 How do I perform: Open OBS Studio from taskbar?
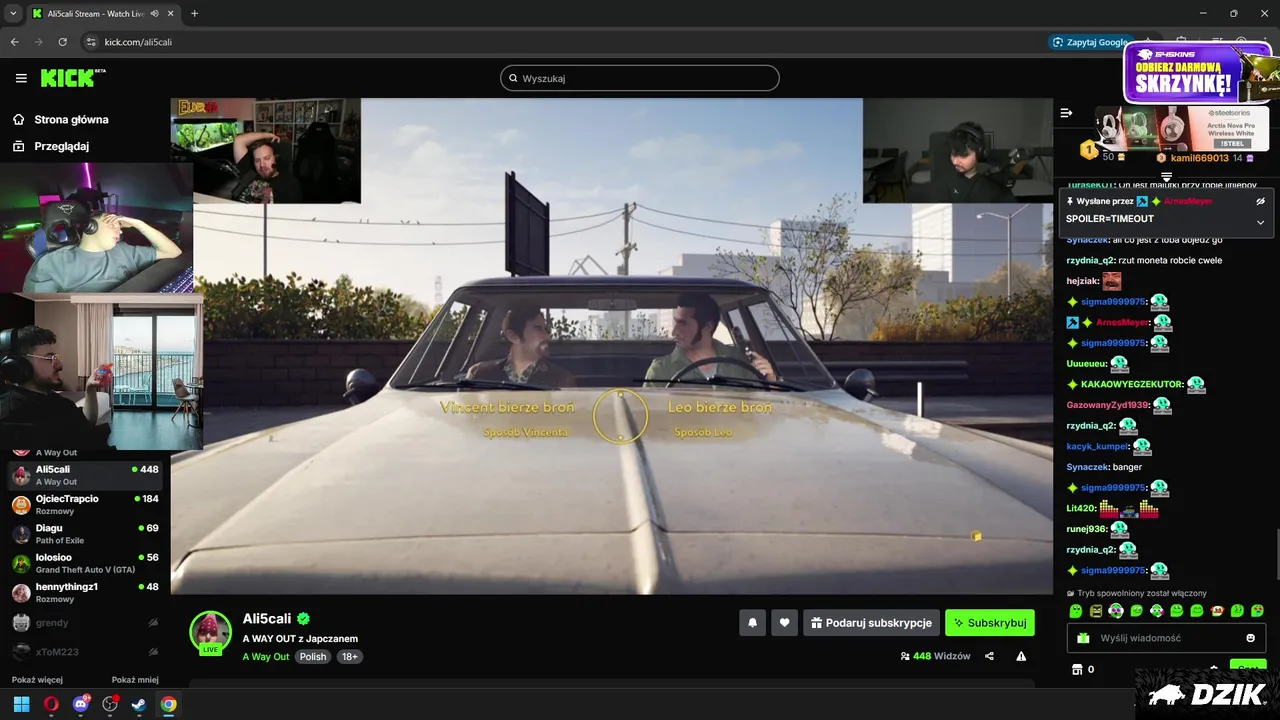[110, 704]
